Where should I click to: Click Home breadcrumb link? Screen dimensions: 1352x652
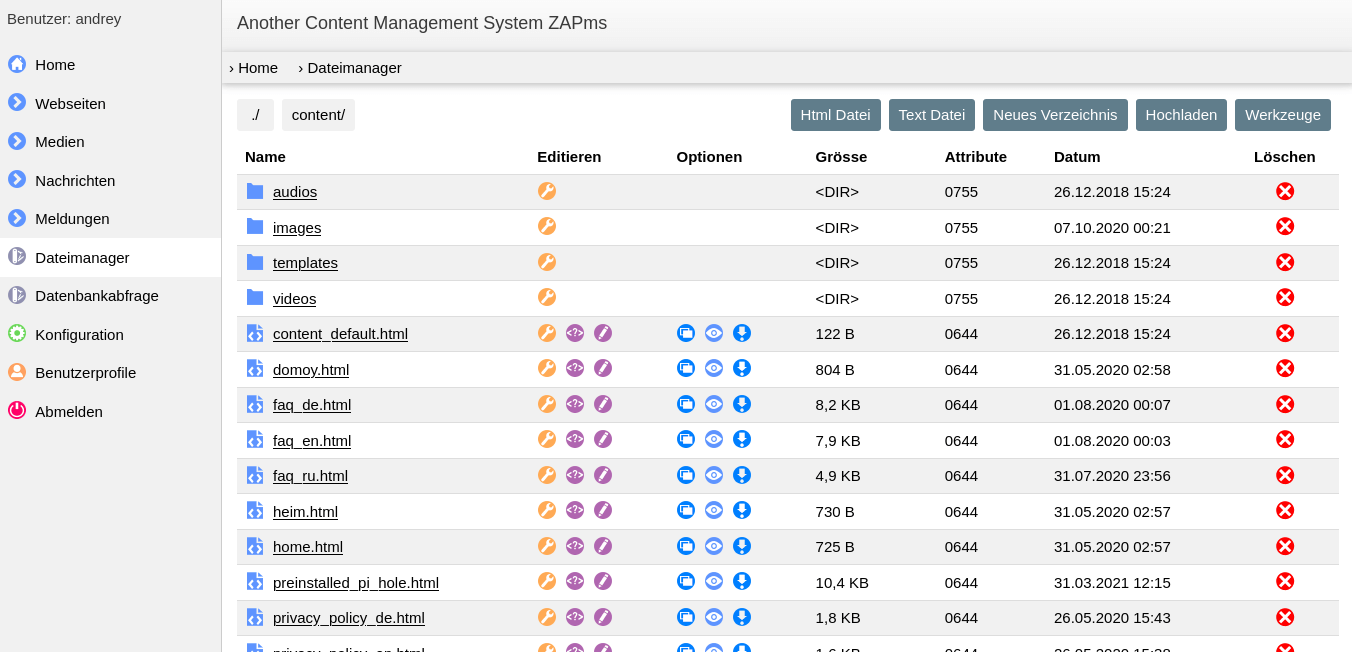pyautogui.click(x=253, y=68)
